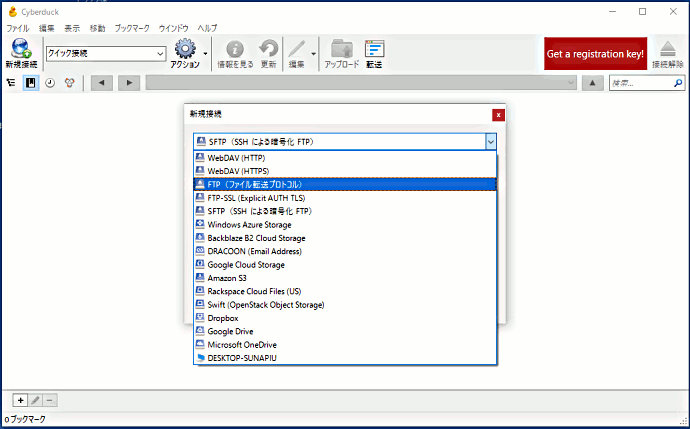The height and width of the screenshot is (429, 690).
Task: Open the ブックマーク menu
Action: pyautogui.click(x=134, y=28)
